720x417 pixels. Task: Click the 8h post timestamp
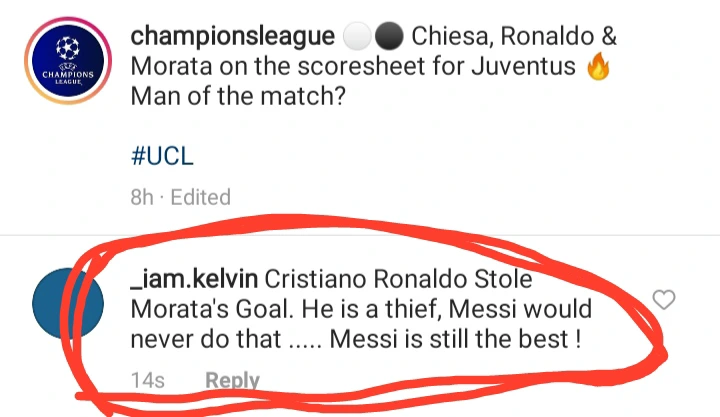point(142,197)
